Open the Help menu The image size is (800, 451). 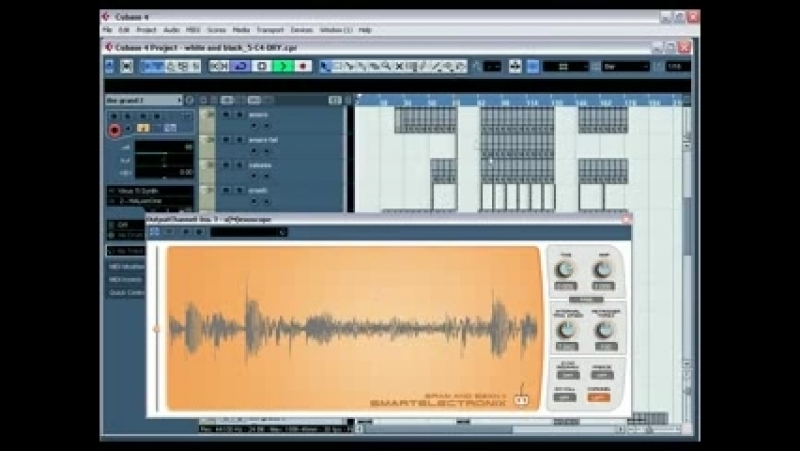pyautogui.click(x=365, y=30)
